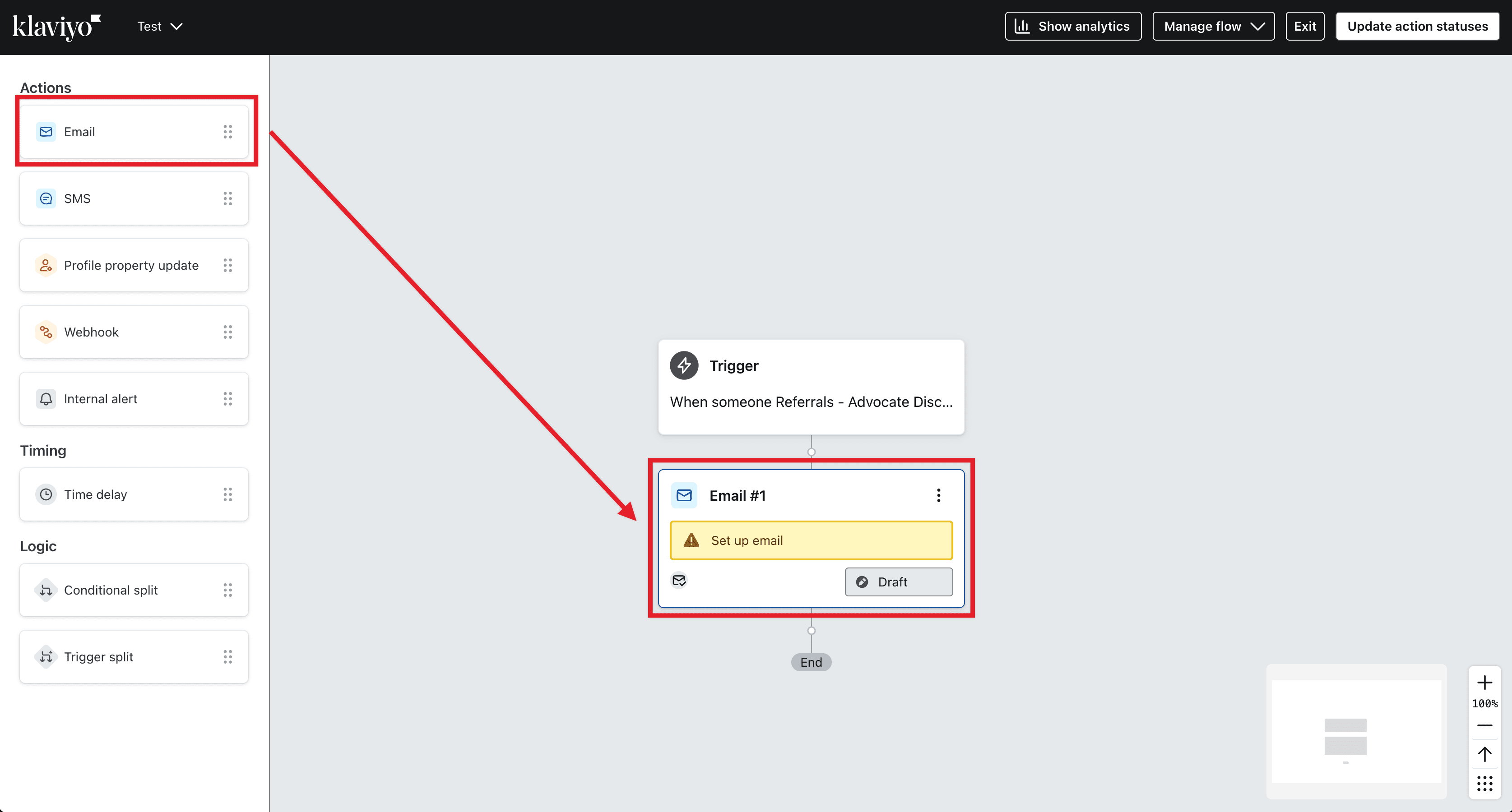1512x812 pixels.
Task: Click the up arrow canvas icon
Action: [x=1484, y=754]
